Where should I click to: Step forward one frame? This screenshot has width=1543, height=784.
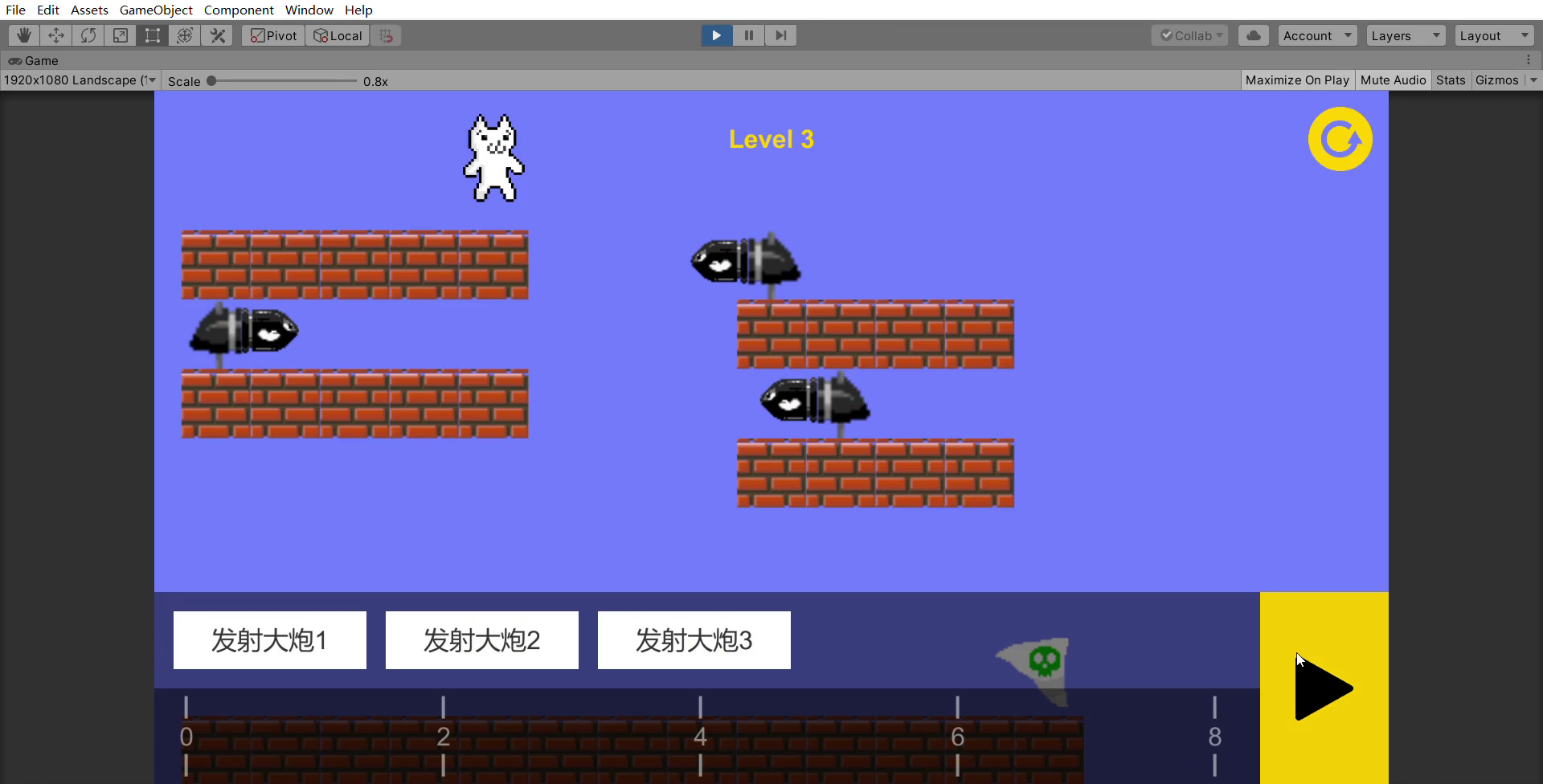tap(781, 35)
